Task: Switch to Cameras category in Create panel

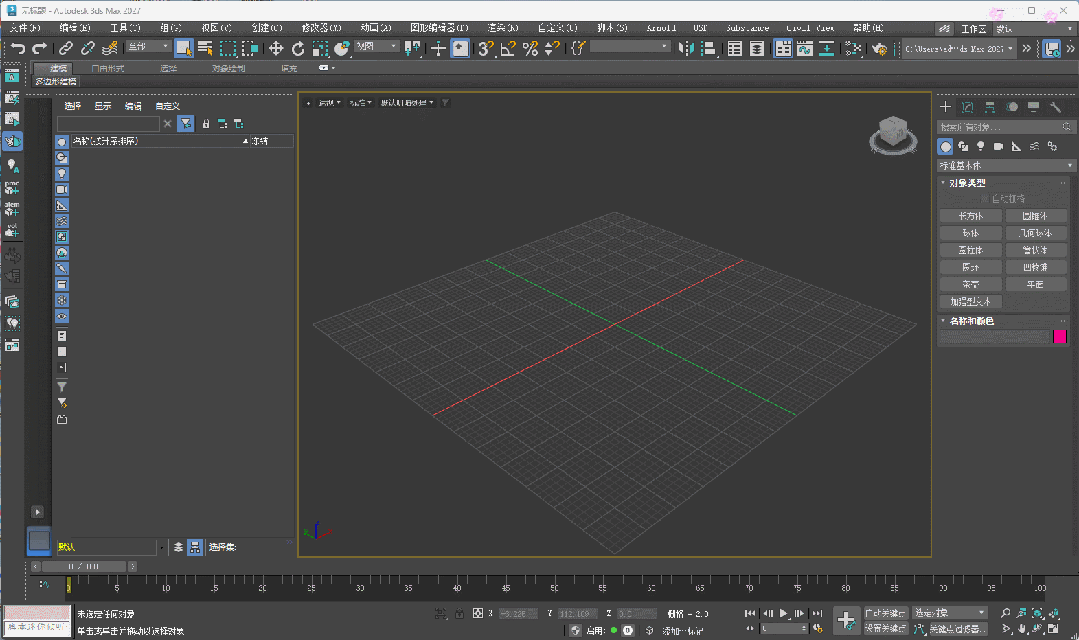Action: [998, 146]
